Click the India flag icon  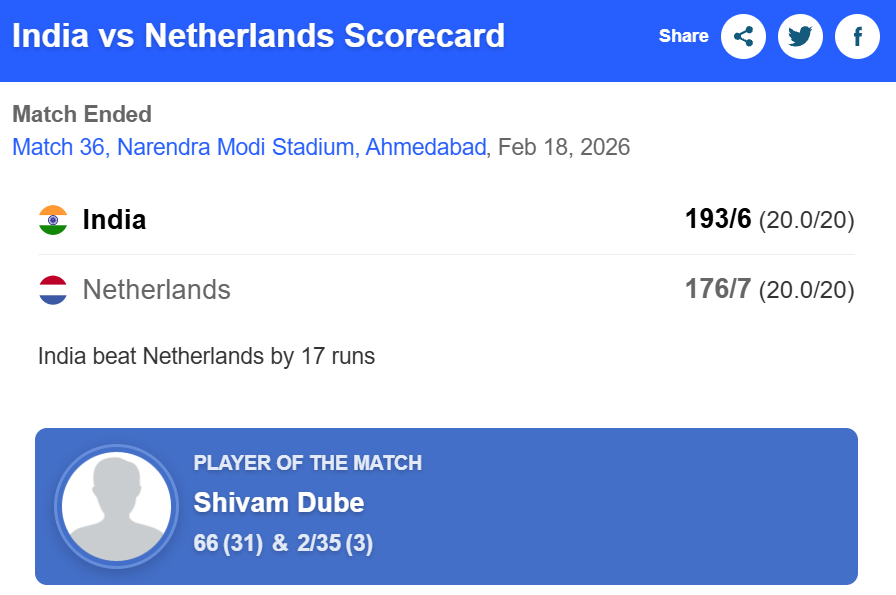pyautogui.click(x=53, y=220)
